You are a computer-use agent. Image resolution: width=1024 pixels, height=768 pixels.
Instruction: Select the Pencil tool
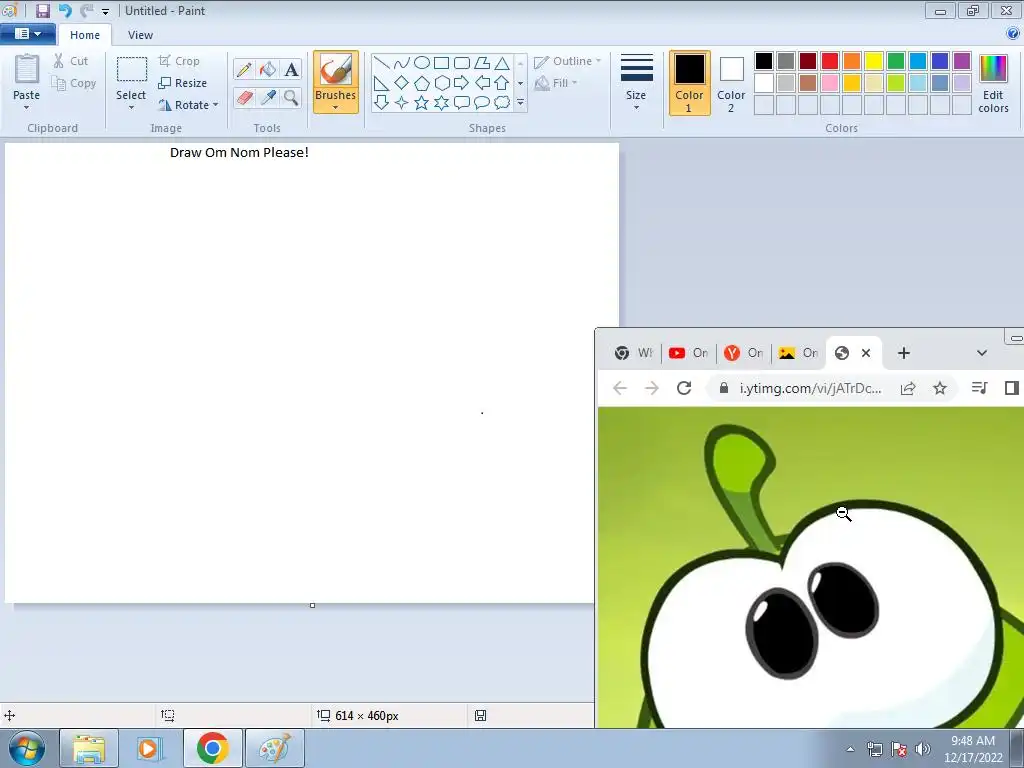pos(244,69)
